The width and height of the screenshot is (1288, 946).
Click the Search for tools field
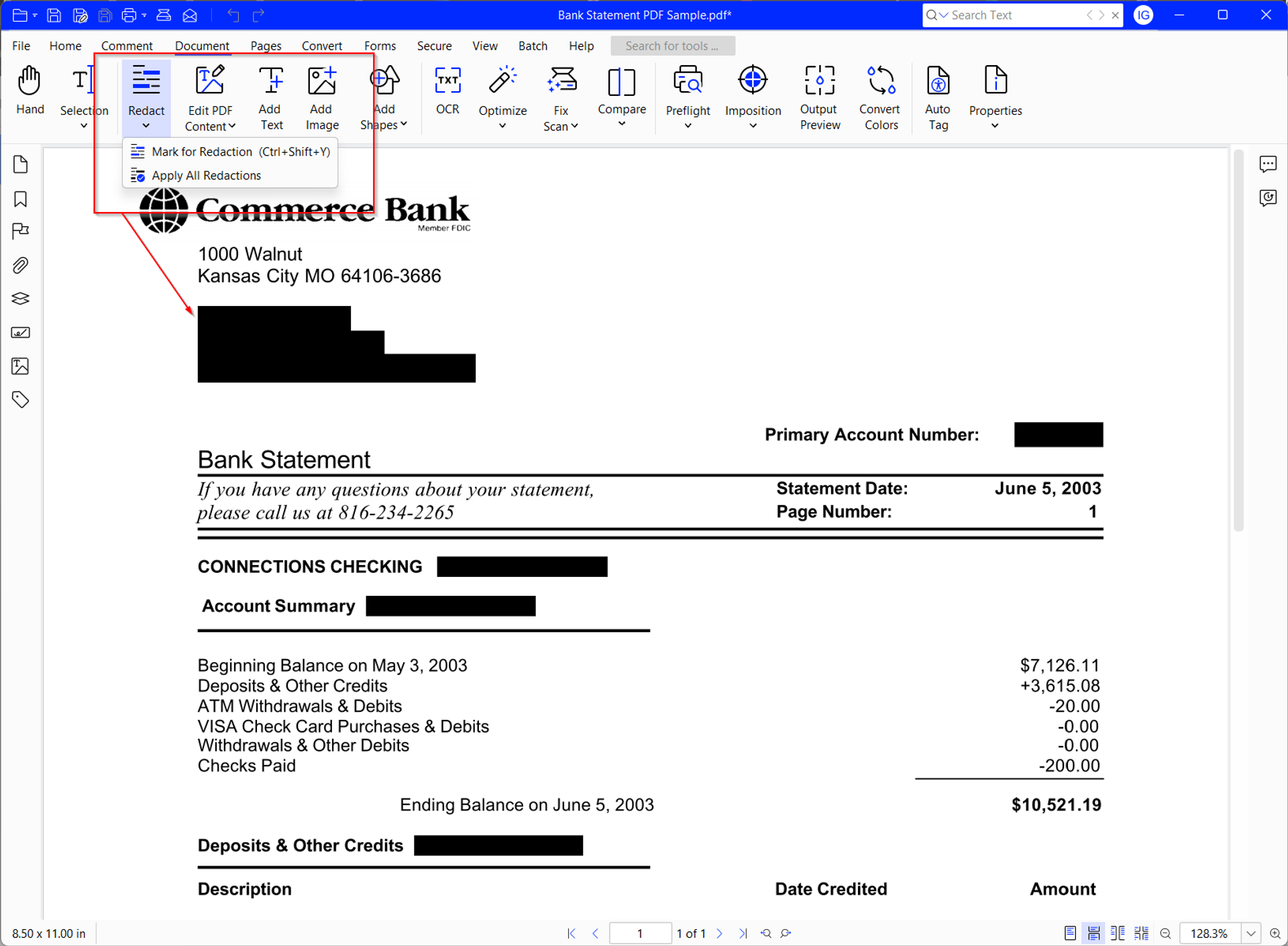coord(672,46)
